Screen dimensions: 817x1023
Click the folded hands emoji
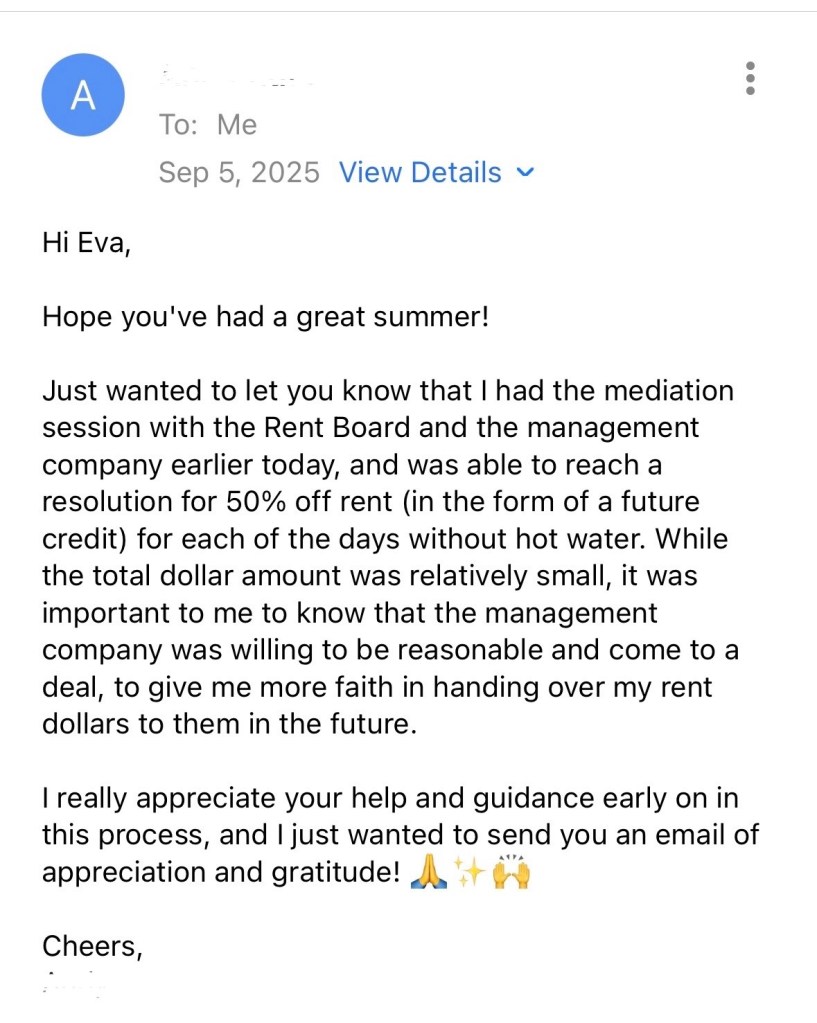click(430, 873)
